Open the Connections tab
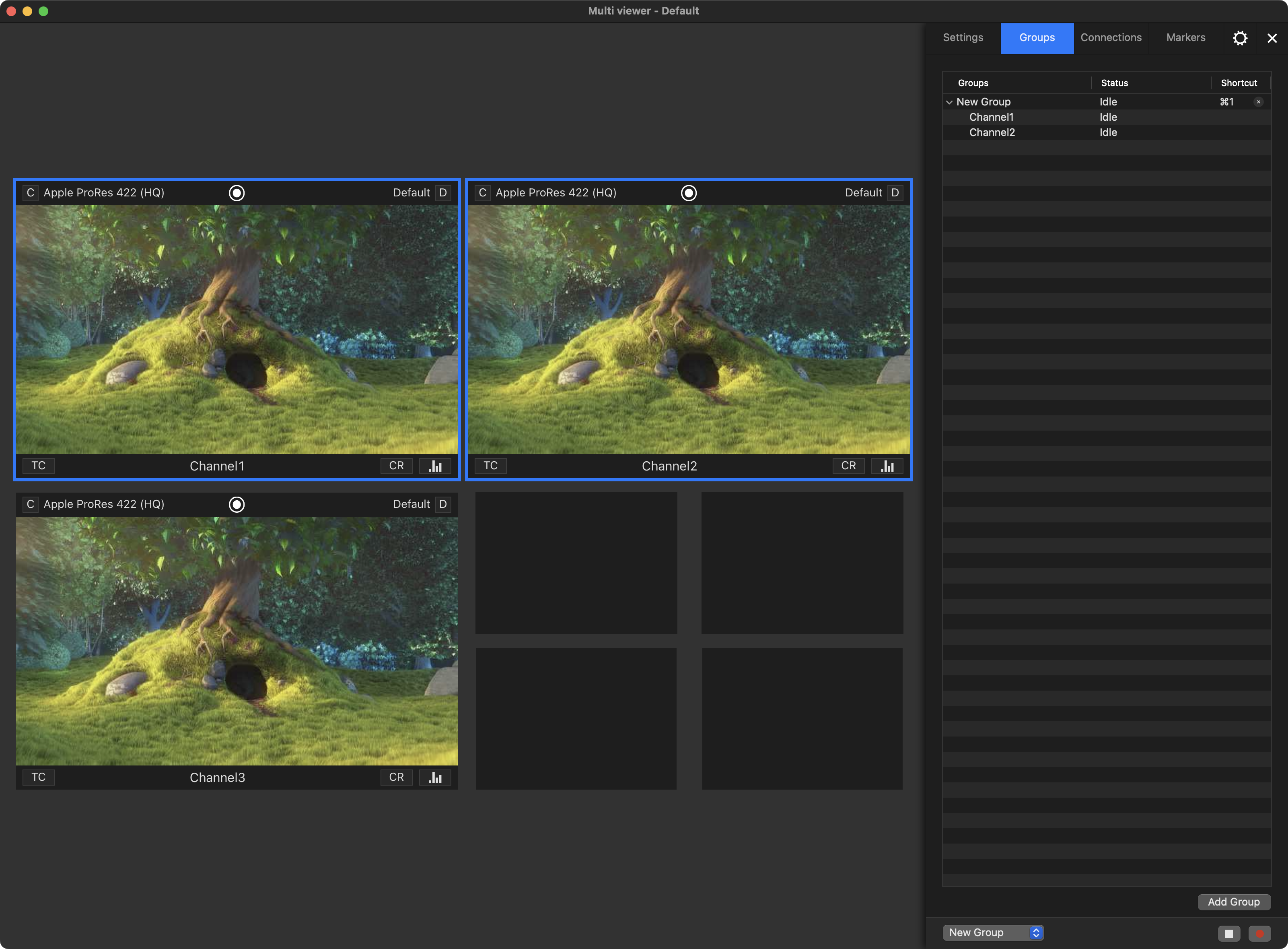Image resolution: width=1288 pixels, height=949 pixels. pyautogui.click(x=1111, y=38)
